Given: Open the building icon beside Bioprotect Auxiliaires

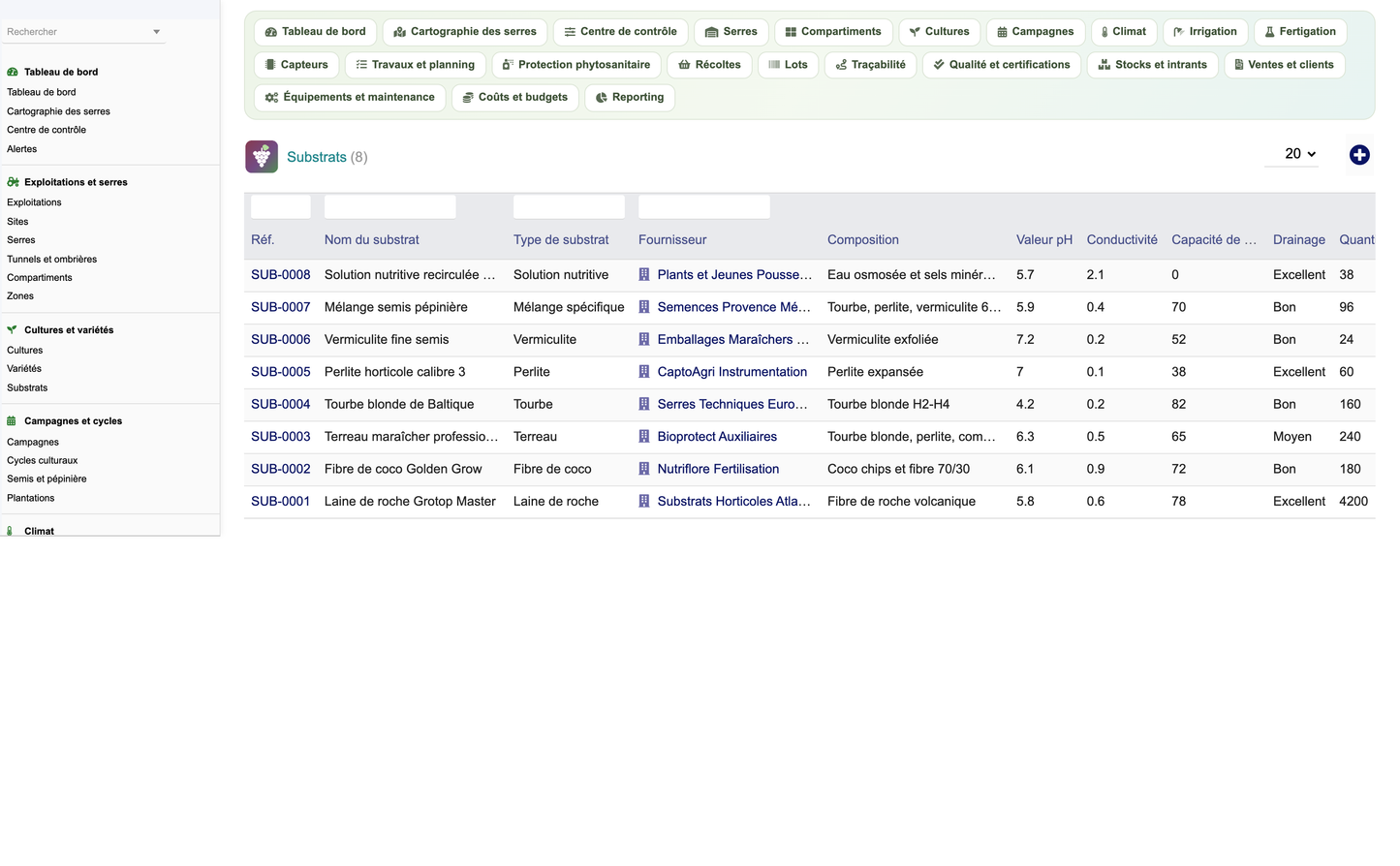Looking at the screenshot, I should [x=644, y=437].
